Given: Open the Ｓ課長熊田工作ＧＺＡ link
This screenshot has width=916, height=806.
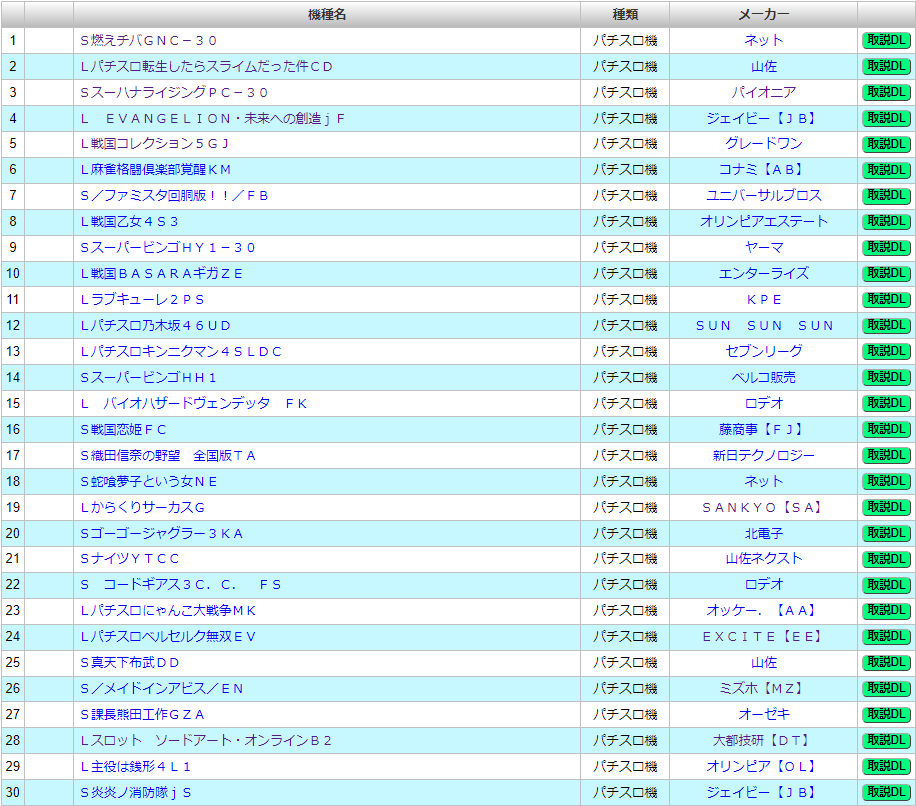Looking at the screenshot, I should point(143,715).
